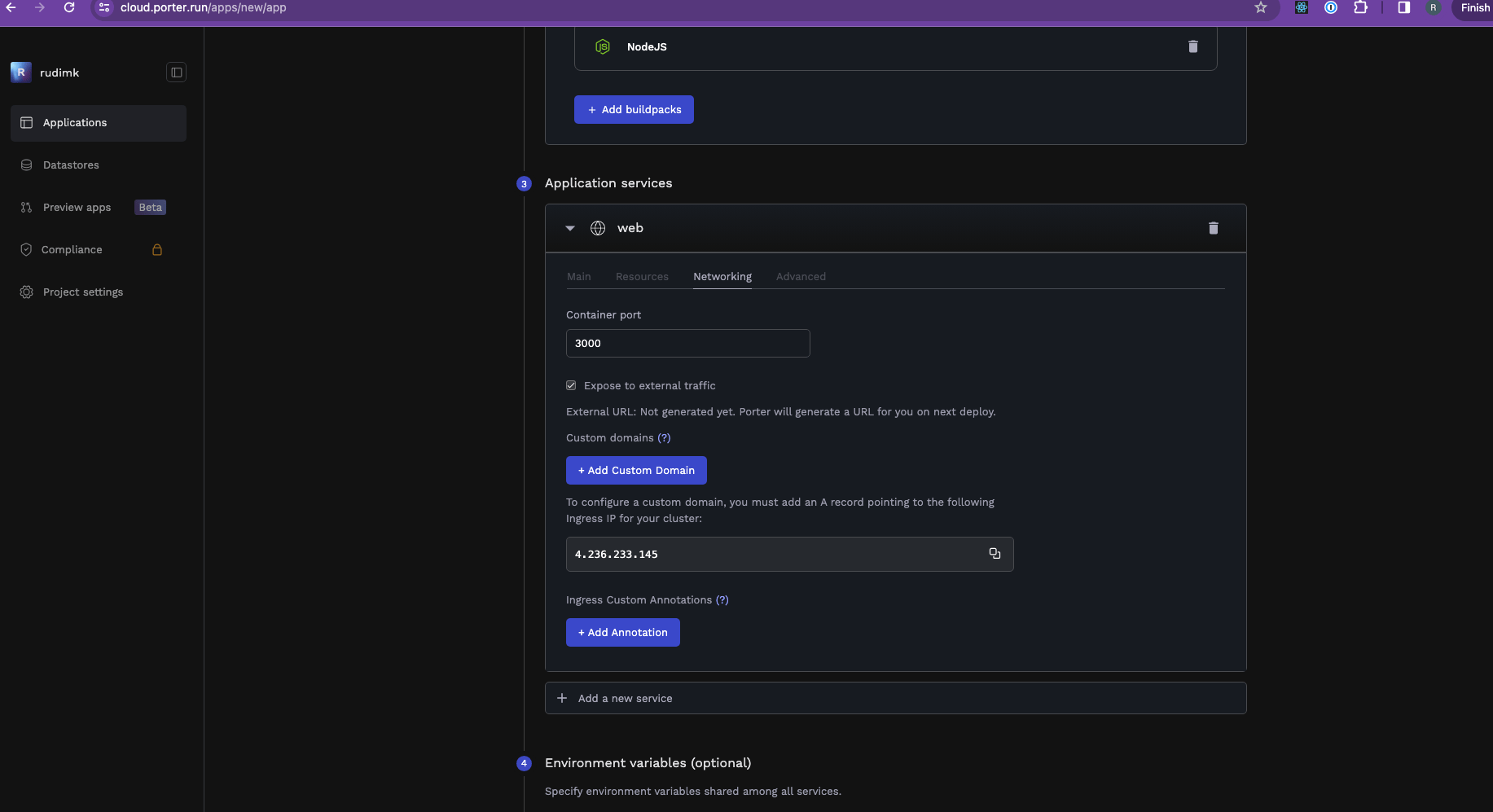
Task: Click the web service name label
Action: 630,228
